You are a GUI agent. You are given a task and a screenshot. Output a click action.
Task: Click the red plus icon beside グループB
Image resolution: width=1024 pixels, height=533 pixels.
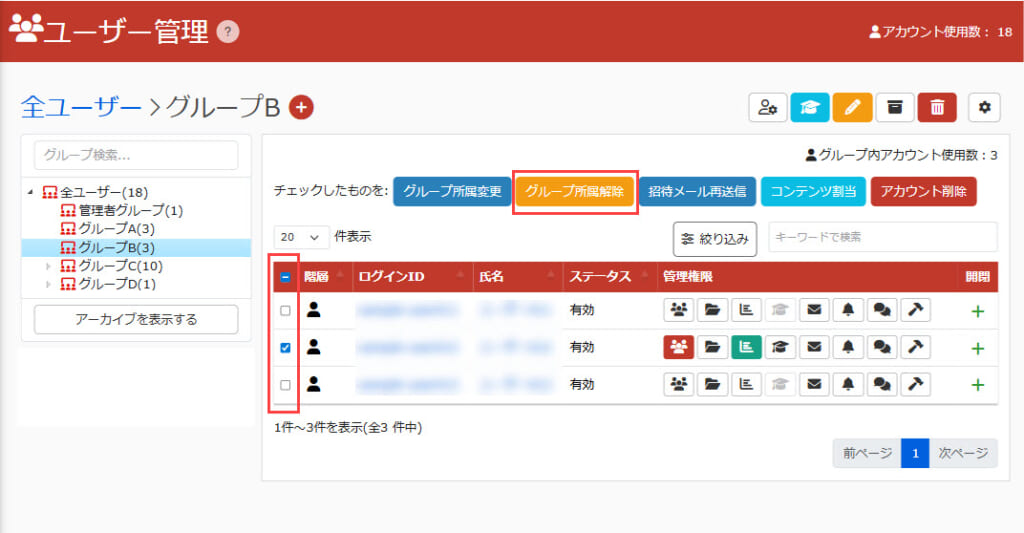coord(301,107)
